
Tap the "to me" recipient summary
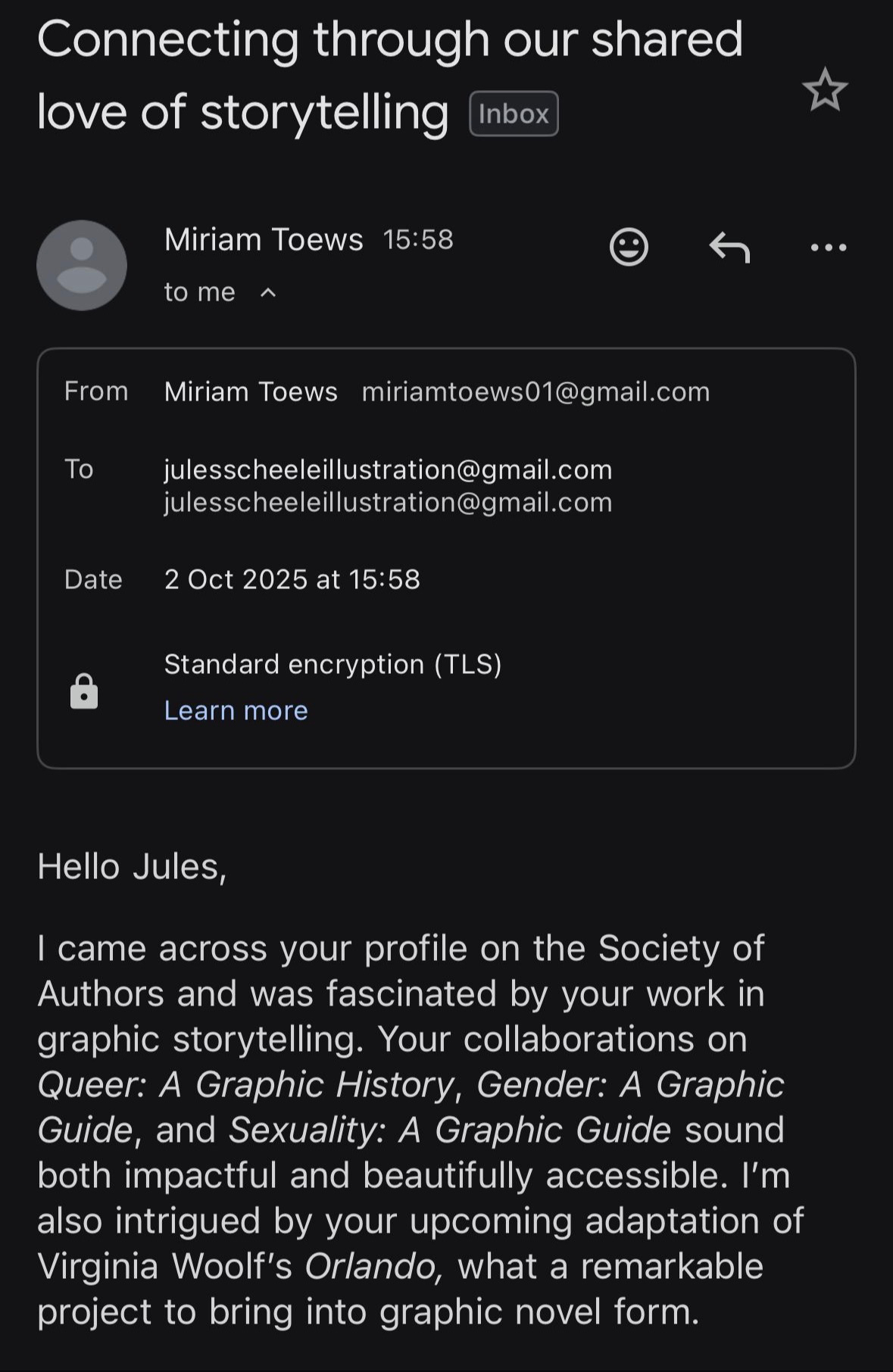click(x=199, y=292)
